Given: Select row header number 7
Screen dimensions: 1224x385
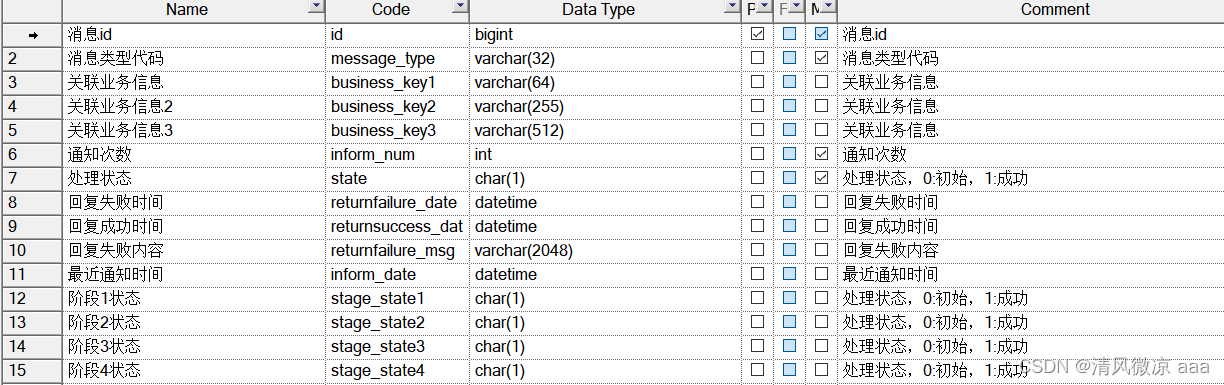Looking at the screenshot, I should tap(32, 178).
